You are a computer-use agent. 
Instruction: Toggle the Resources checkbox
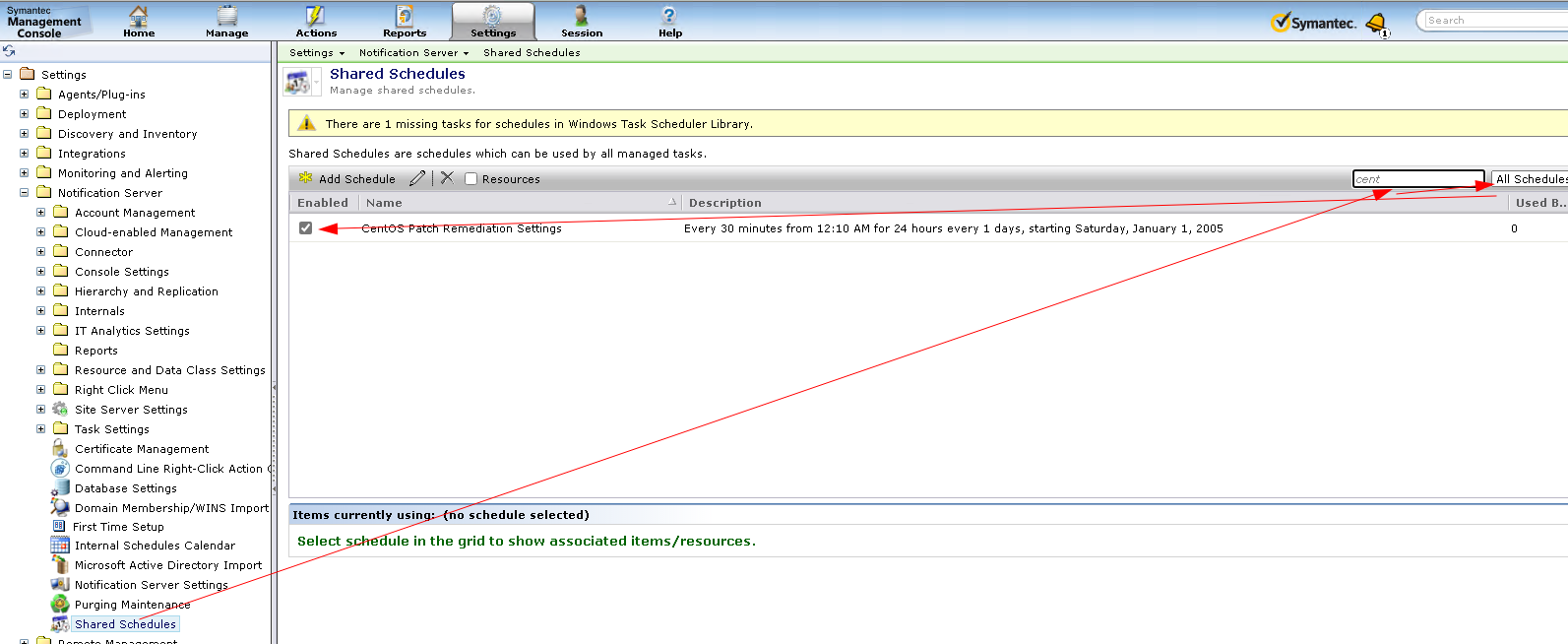tap(470, 179)
